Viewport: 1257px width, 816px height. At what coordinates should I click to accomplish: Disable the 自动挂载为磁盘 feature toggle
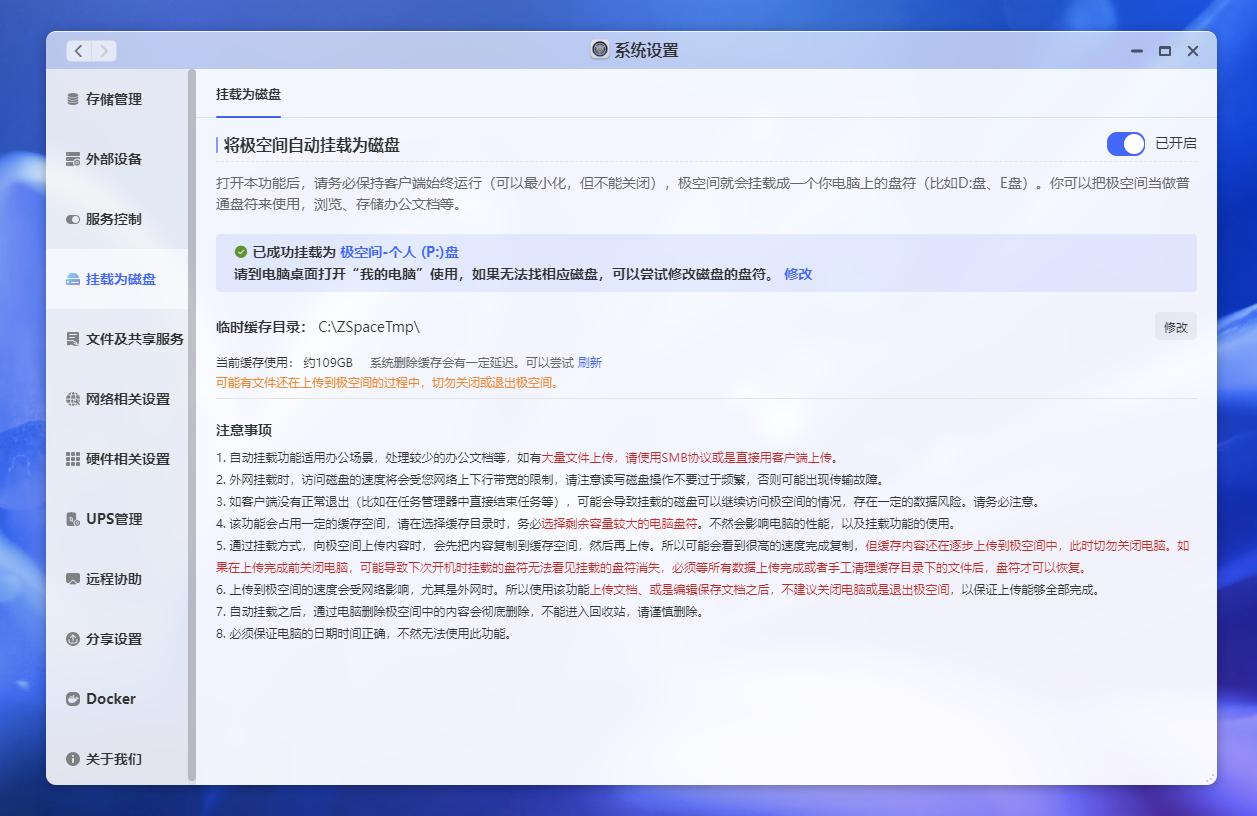coord(1125,143)
